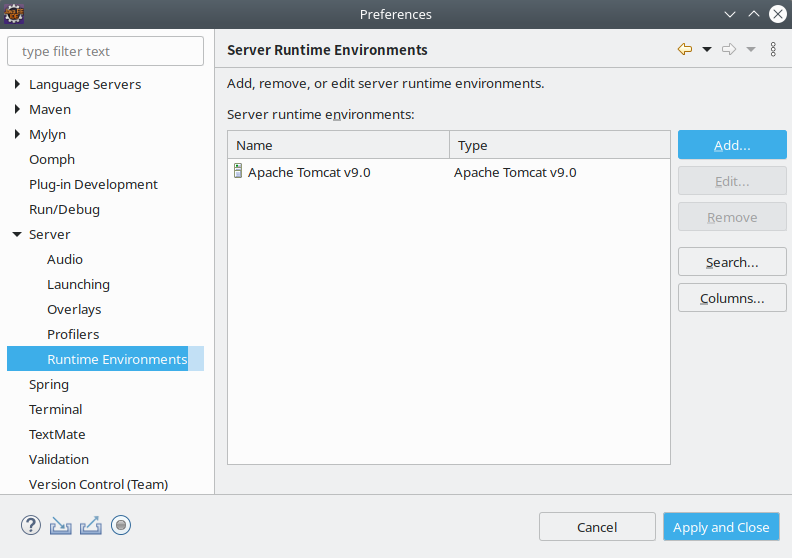Screen dimensions: 792x558
Task: Click the window shade-down chevron in title bar
Action: (x=729, y=14)
